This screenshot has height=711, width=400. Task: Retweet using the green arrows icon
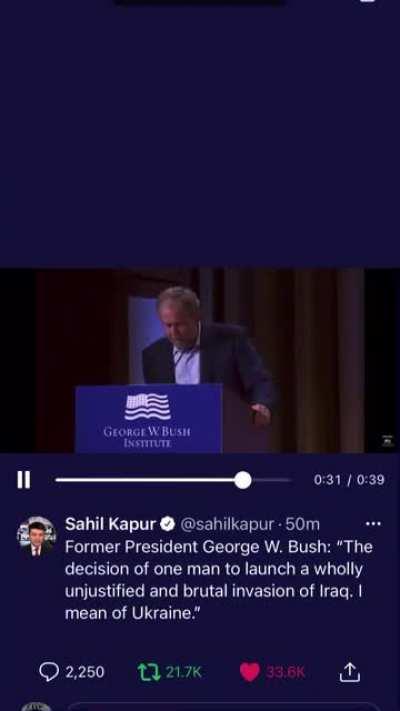click(149, 672)
